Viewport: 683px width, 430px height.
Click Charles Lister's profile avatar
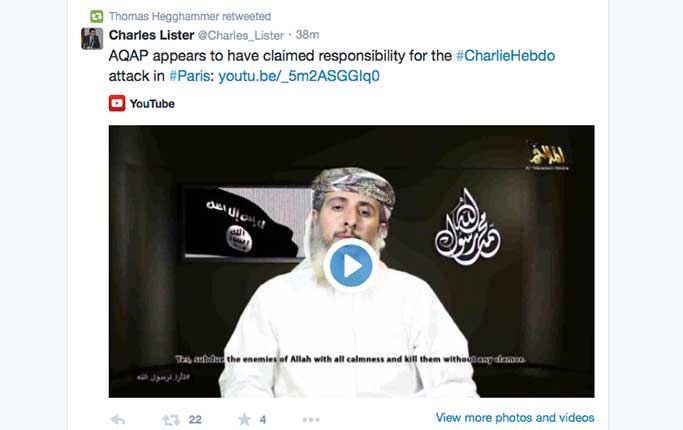(92, 39)
